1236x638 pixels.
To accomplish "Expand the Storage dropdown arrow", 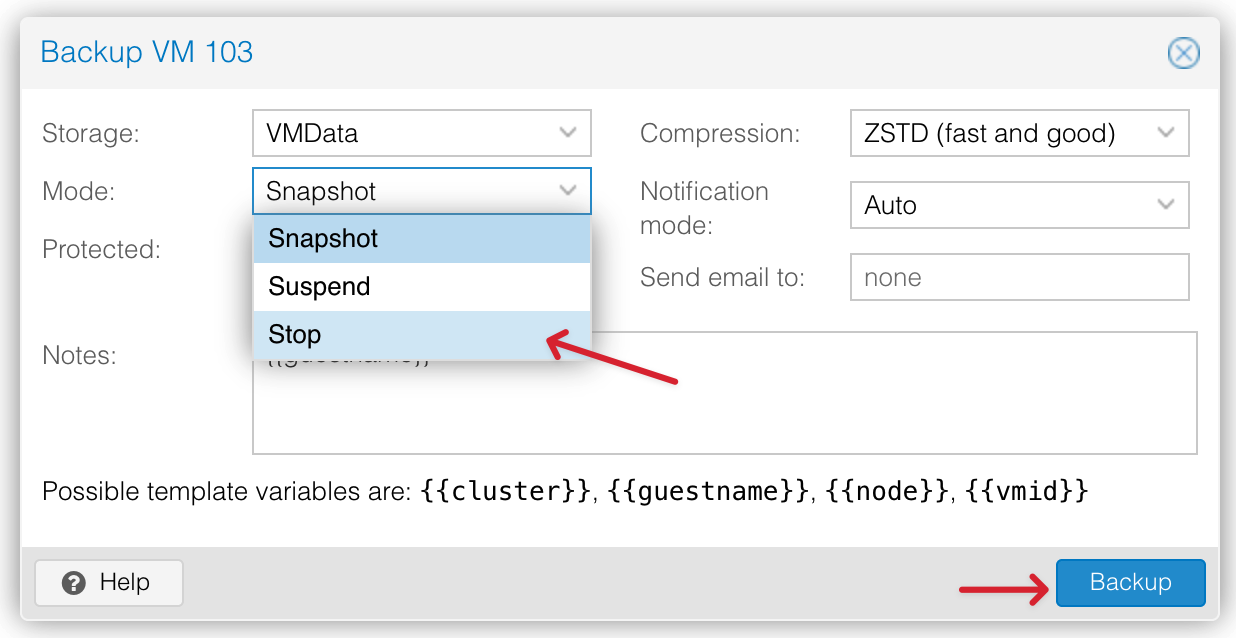I will click(568, 133).
